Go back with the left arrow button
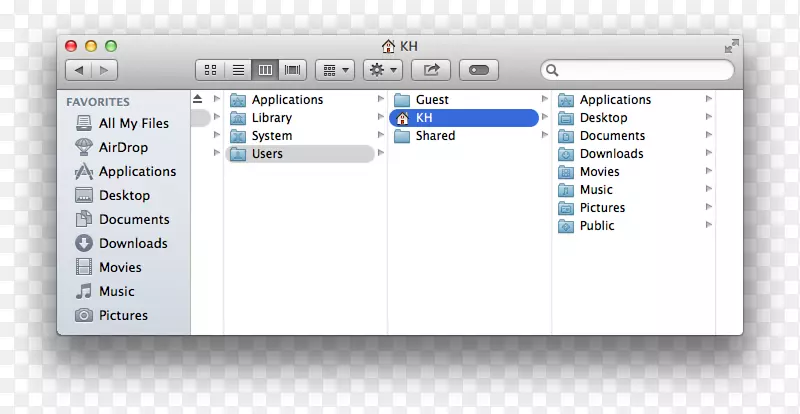Image resolution: width=800 pixels, height=414 pixels. click(x=79, y=70)
